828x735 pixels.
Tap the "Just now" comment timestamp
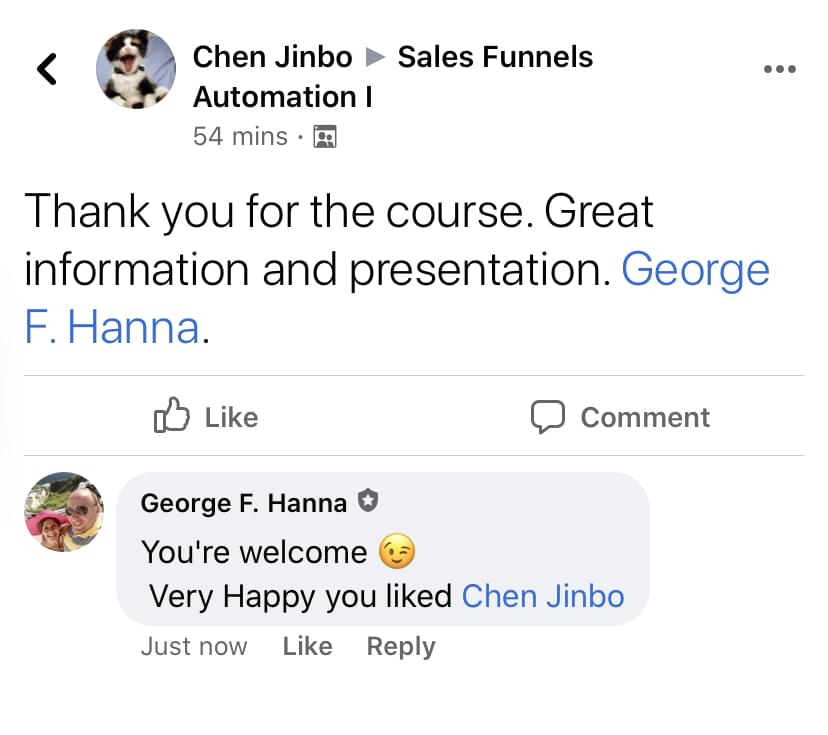pos(193,647)
